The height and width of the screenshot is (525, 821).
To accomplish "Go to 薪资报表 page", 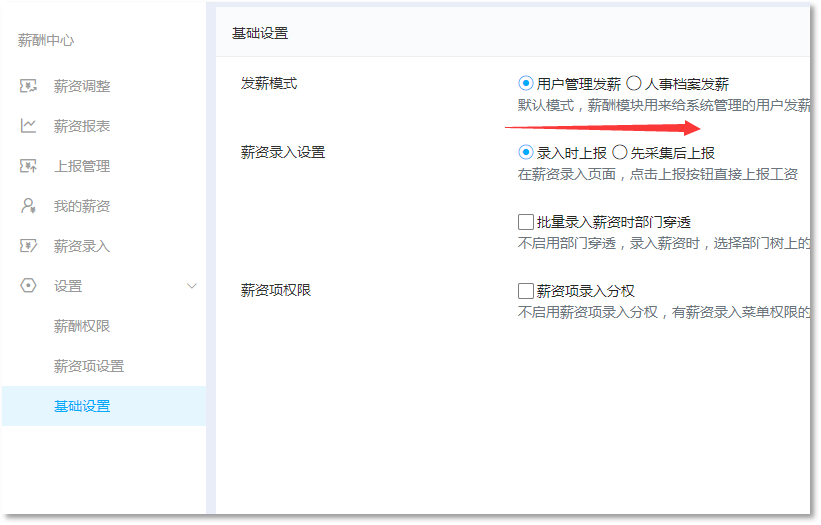I will 82,126.
